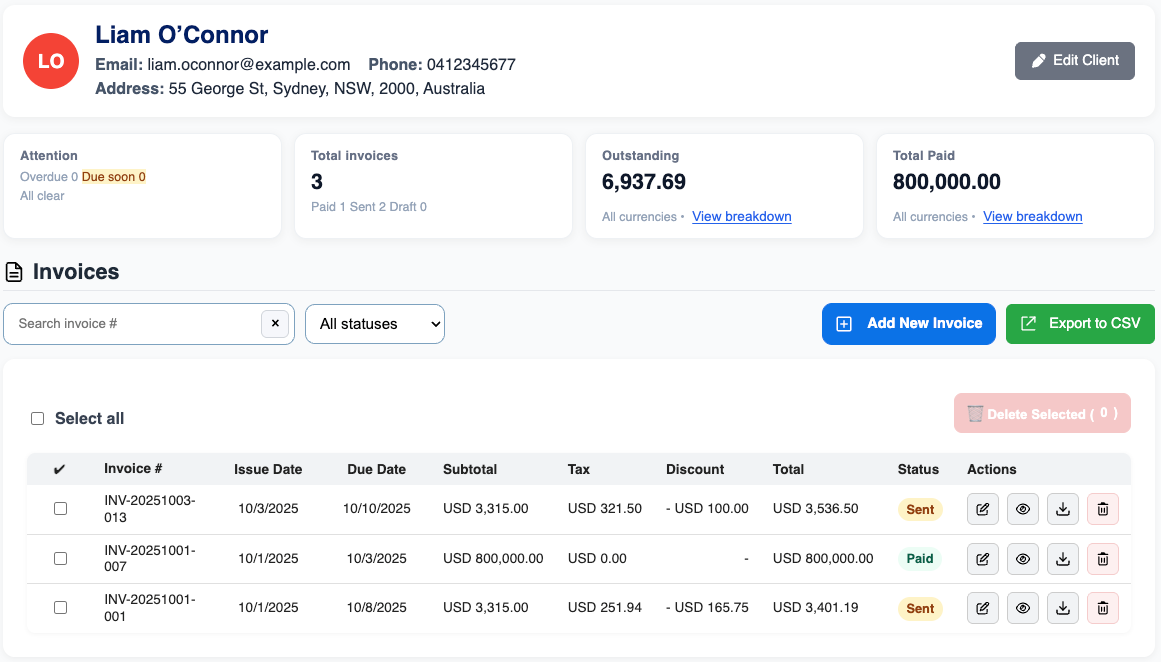Edit invoice INV-20251003-013 using pencil icon

[982, 509]
